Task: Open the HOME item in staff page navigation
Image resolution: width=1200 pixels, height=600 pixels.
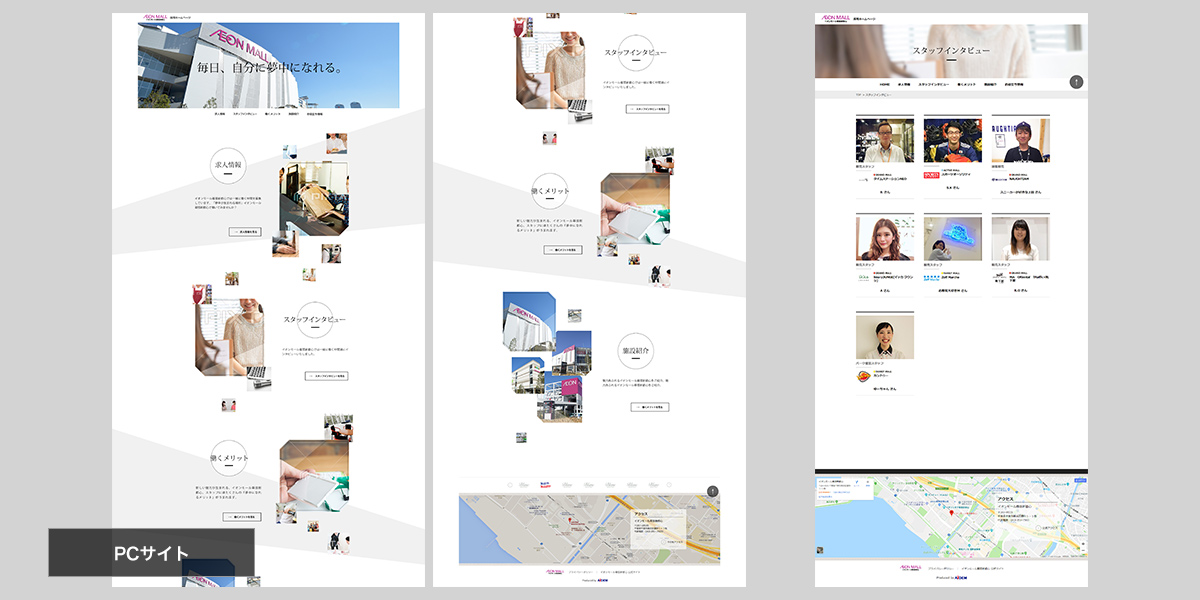Action: (884, 84)
